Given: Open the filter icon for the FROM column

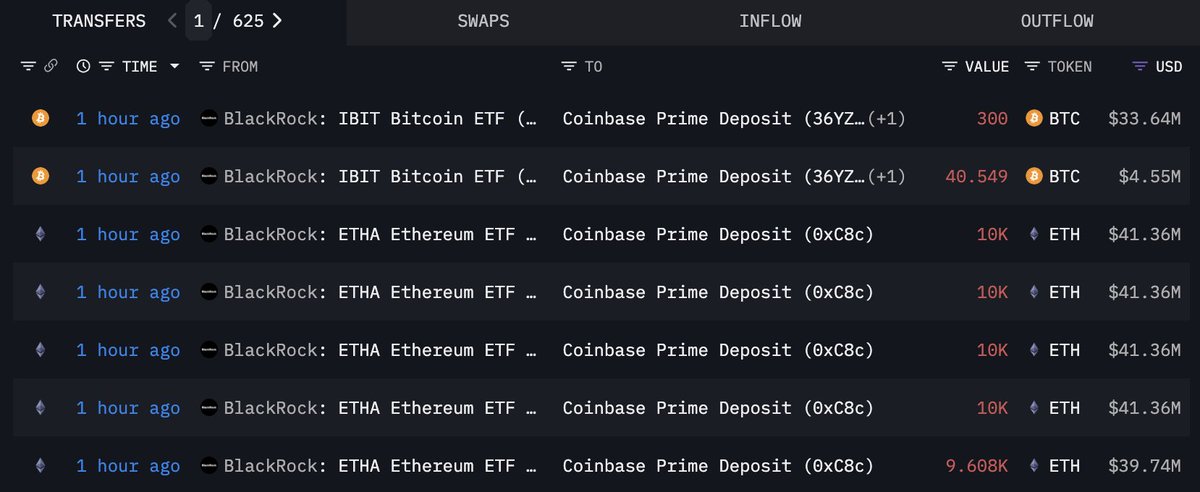Looking at the screenshot, I should pos(207,67).
